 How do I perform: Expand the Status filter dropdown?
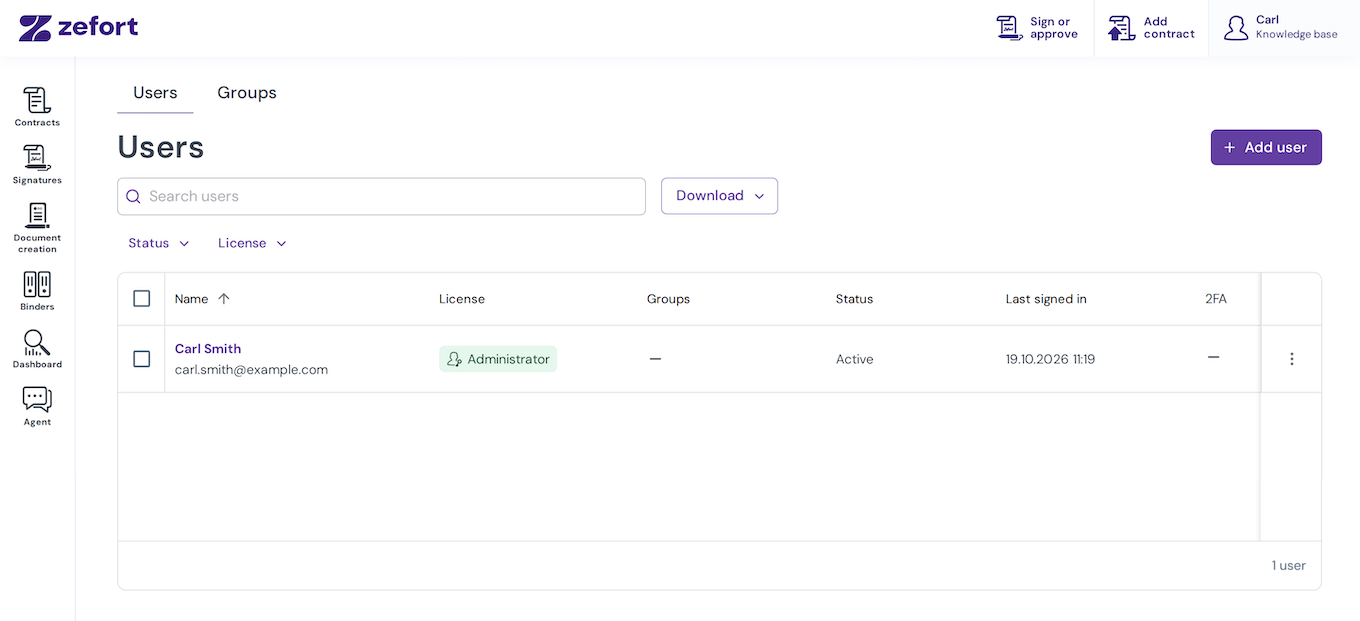[x=159, y=243]
